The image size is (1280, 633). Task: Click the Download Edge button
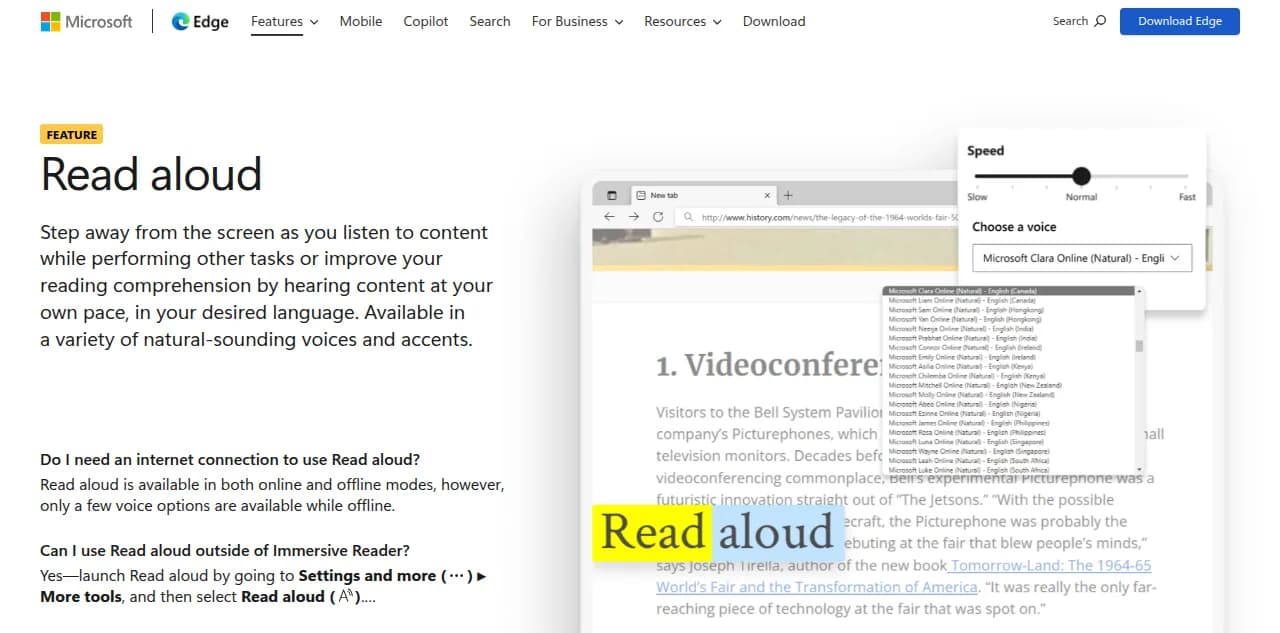click(x=1180, y=21)
